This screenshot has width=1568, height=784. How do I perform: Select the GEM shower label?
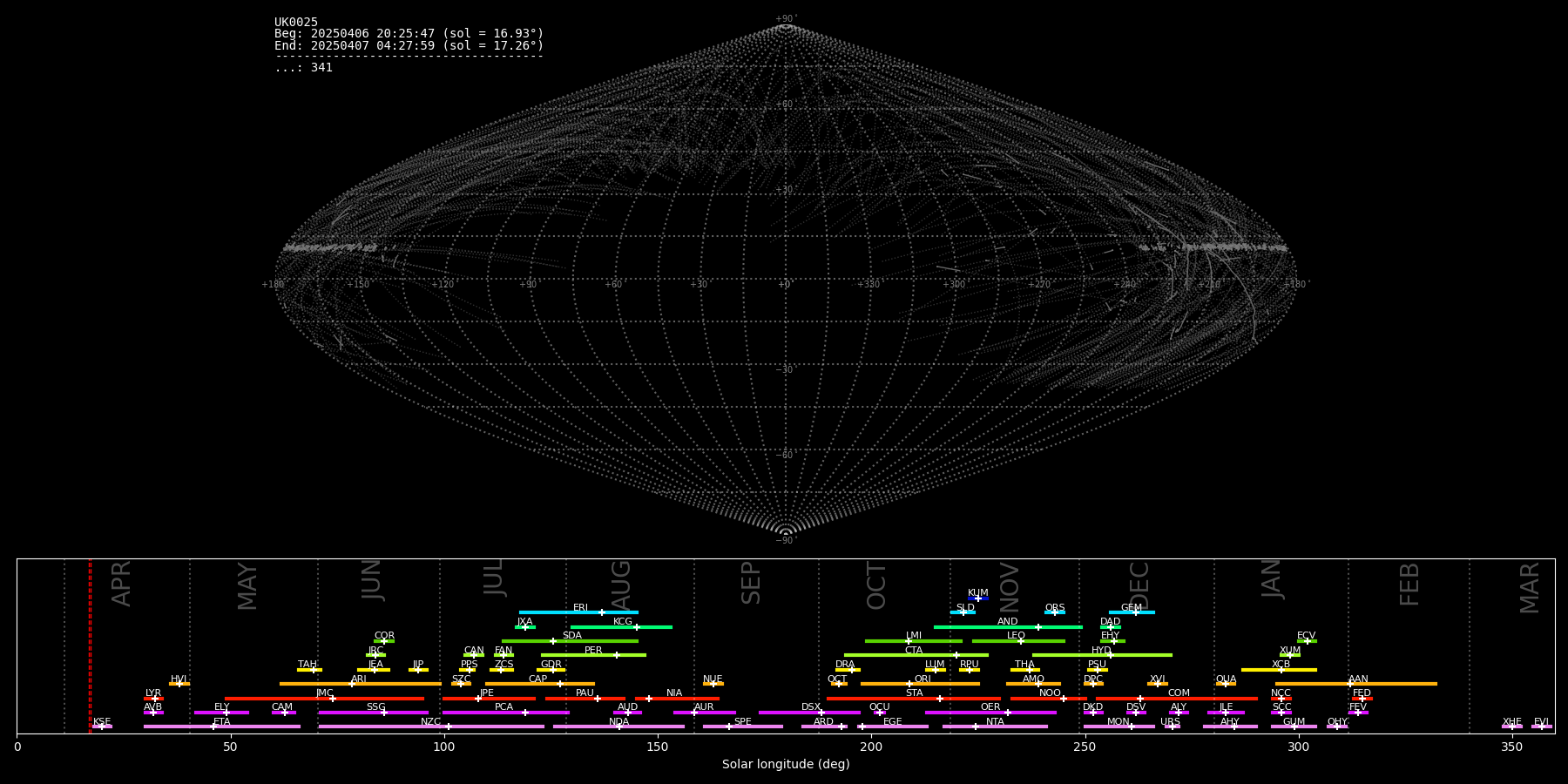1132,608
